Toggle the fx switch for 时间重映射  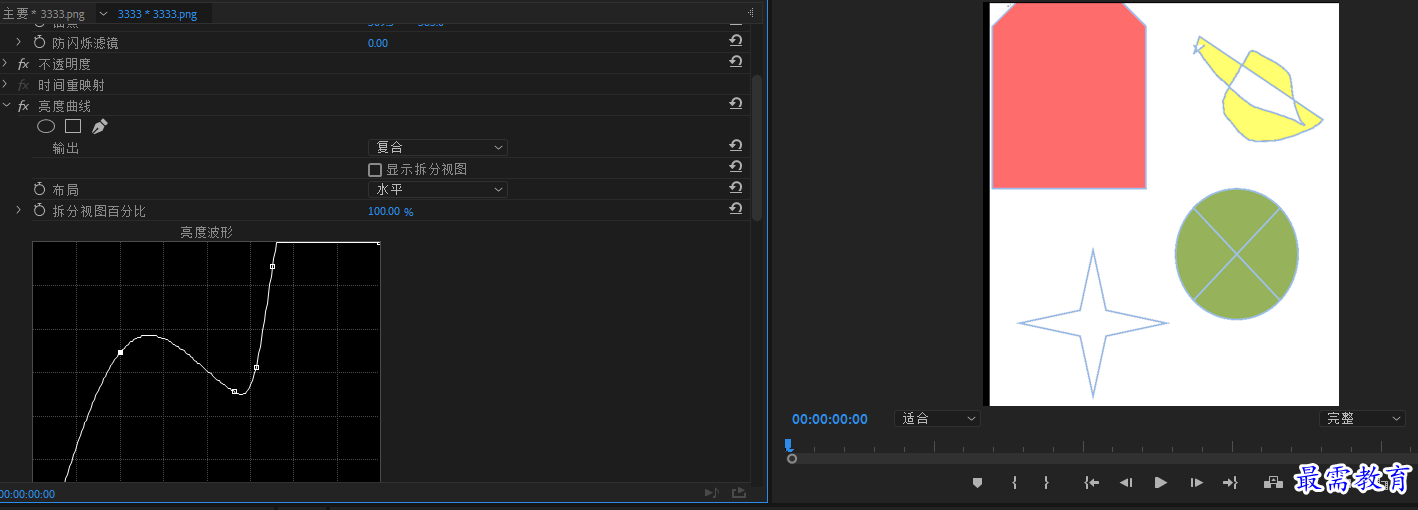23,85
